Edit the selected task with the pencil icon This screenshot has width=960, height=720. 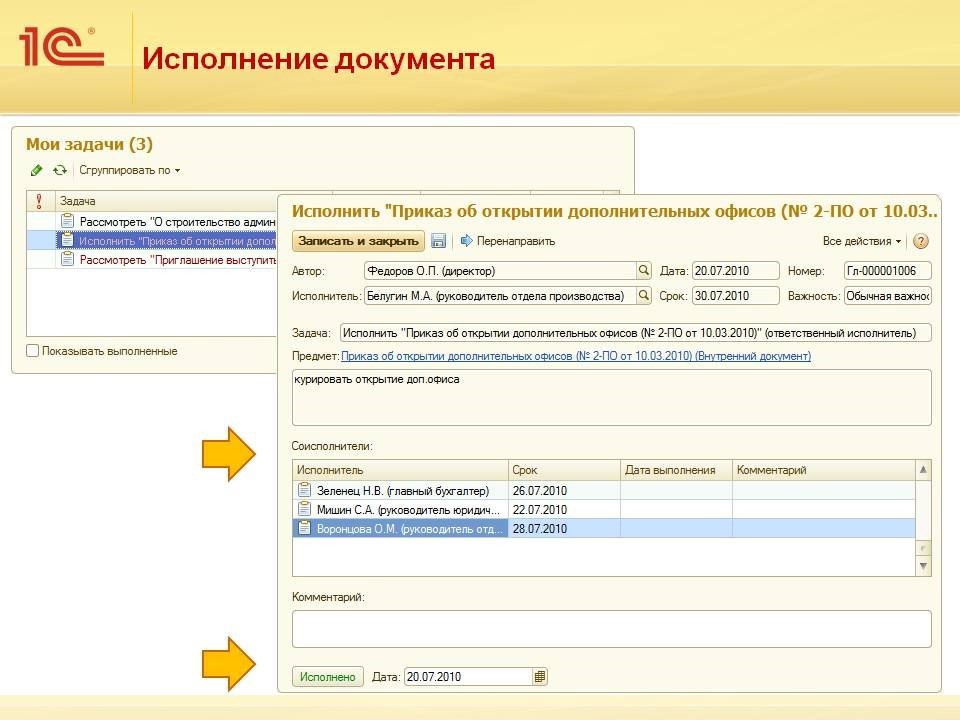click(x=37, y=170)
